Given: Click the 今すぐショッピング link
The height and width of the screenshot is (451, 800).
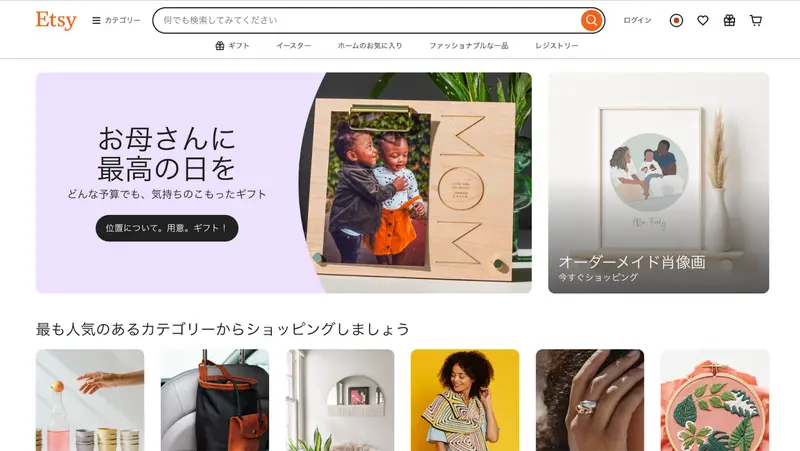Looking at the screenshot, I should click(x=597, y=277).
